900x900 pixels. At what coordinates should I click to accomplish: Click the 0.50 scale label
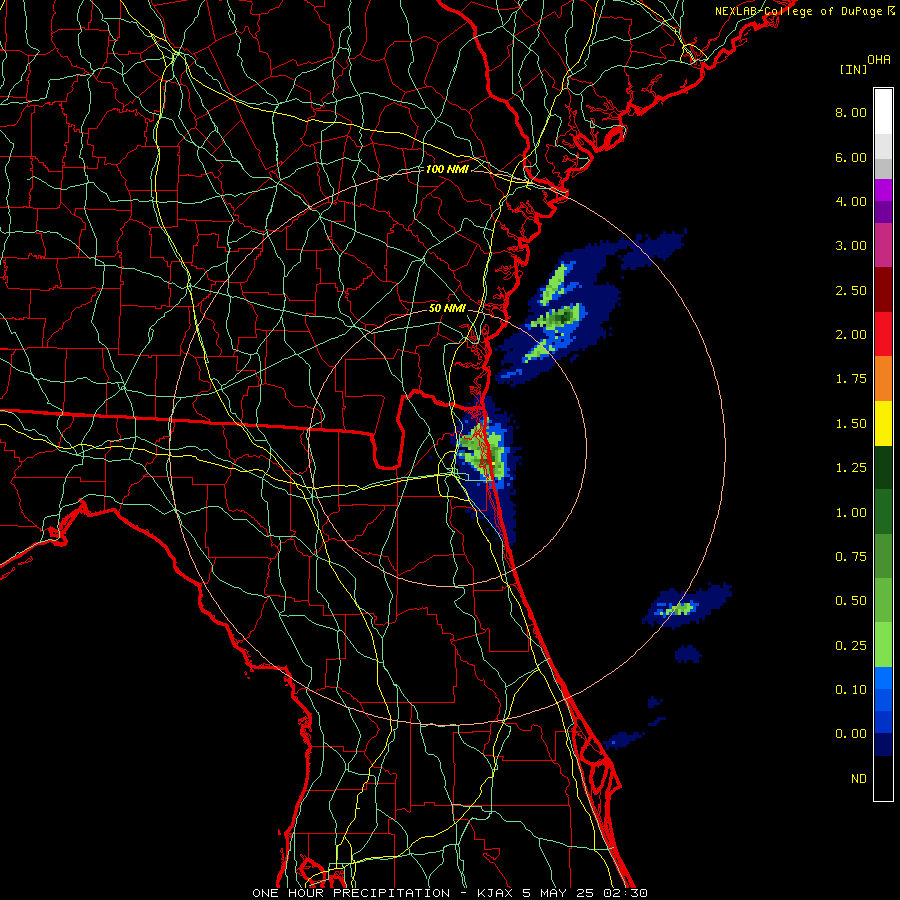tap(851, 601)
